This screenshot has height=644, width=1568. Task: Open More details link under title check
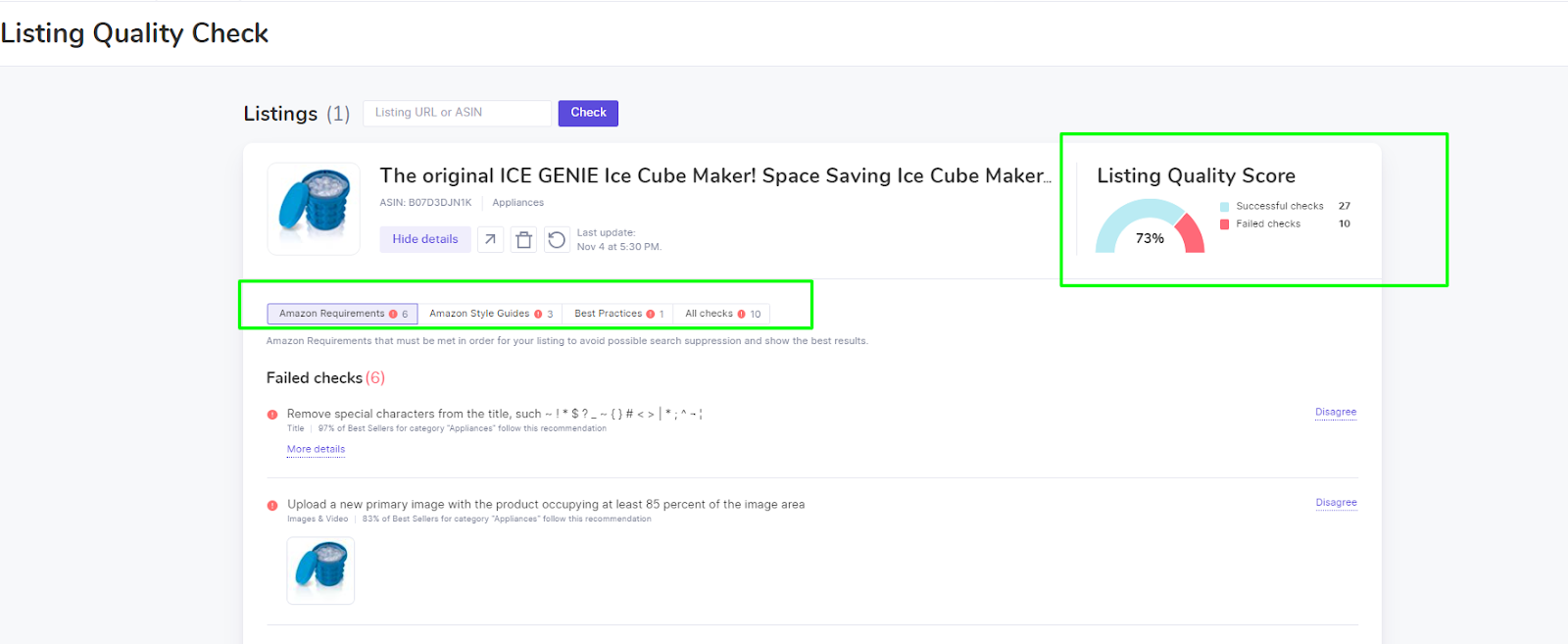(x=316, y=449)
